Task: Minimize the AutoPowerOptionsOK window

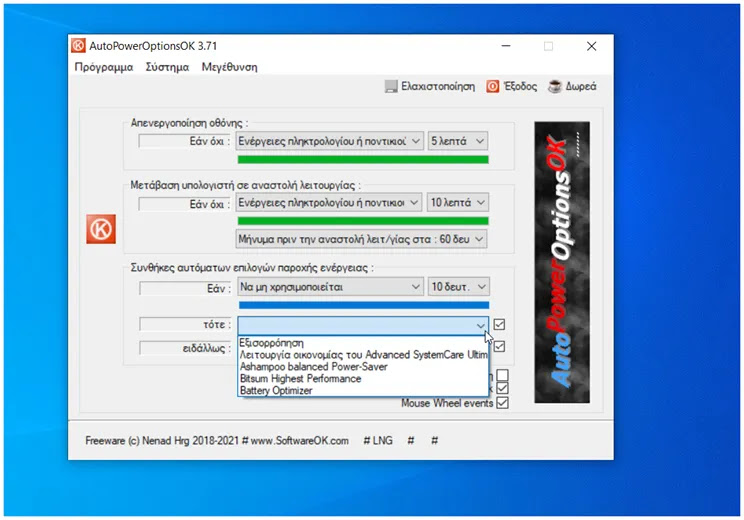Action: (506, 46)
